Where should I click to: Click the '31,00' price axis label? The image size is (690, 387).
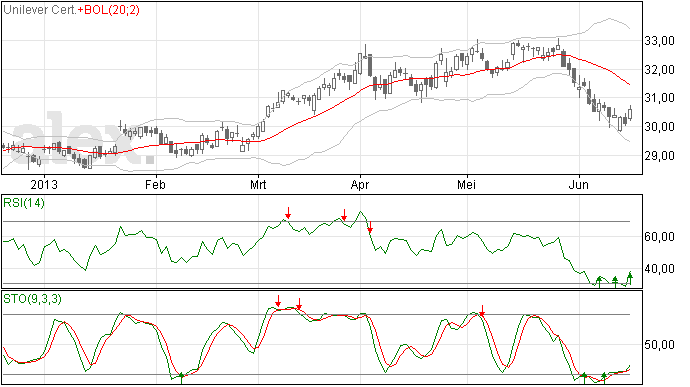coord(659,98)
